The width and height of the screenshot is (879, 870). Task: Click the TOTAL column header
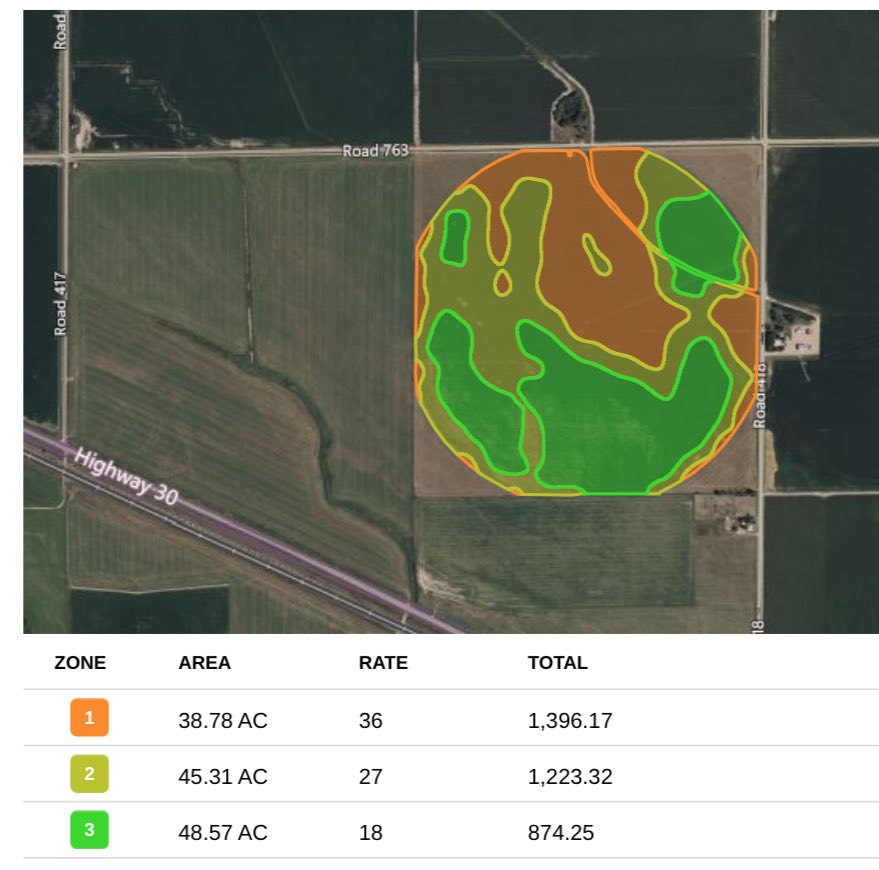558,663
